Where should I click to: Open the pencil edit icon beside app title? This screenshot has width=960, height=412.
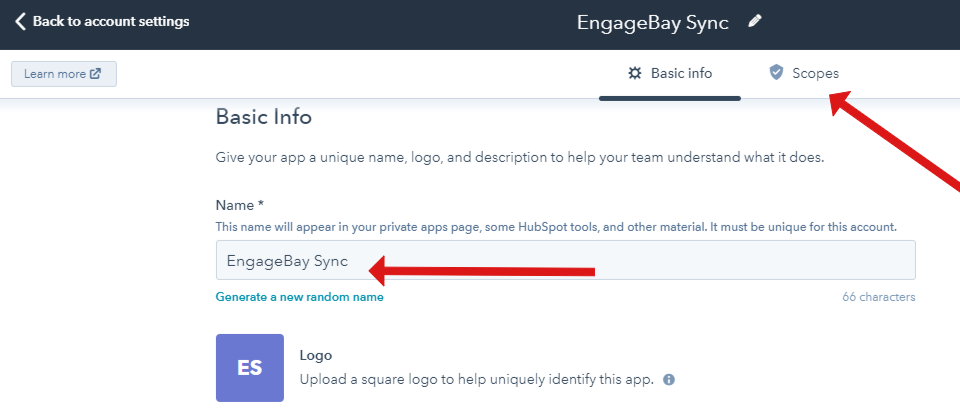[x=755, y=21]
